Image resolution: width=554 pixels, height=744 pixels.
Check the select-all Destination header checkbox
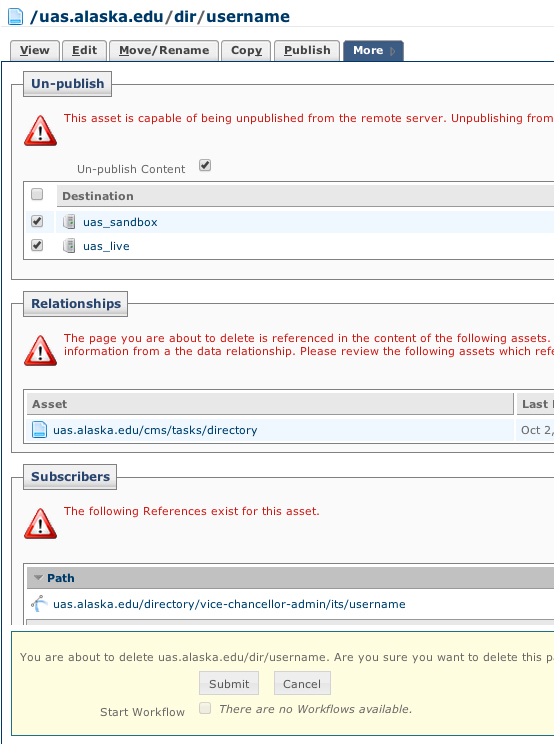click(37, 194)
